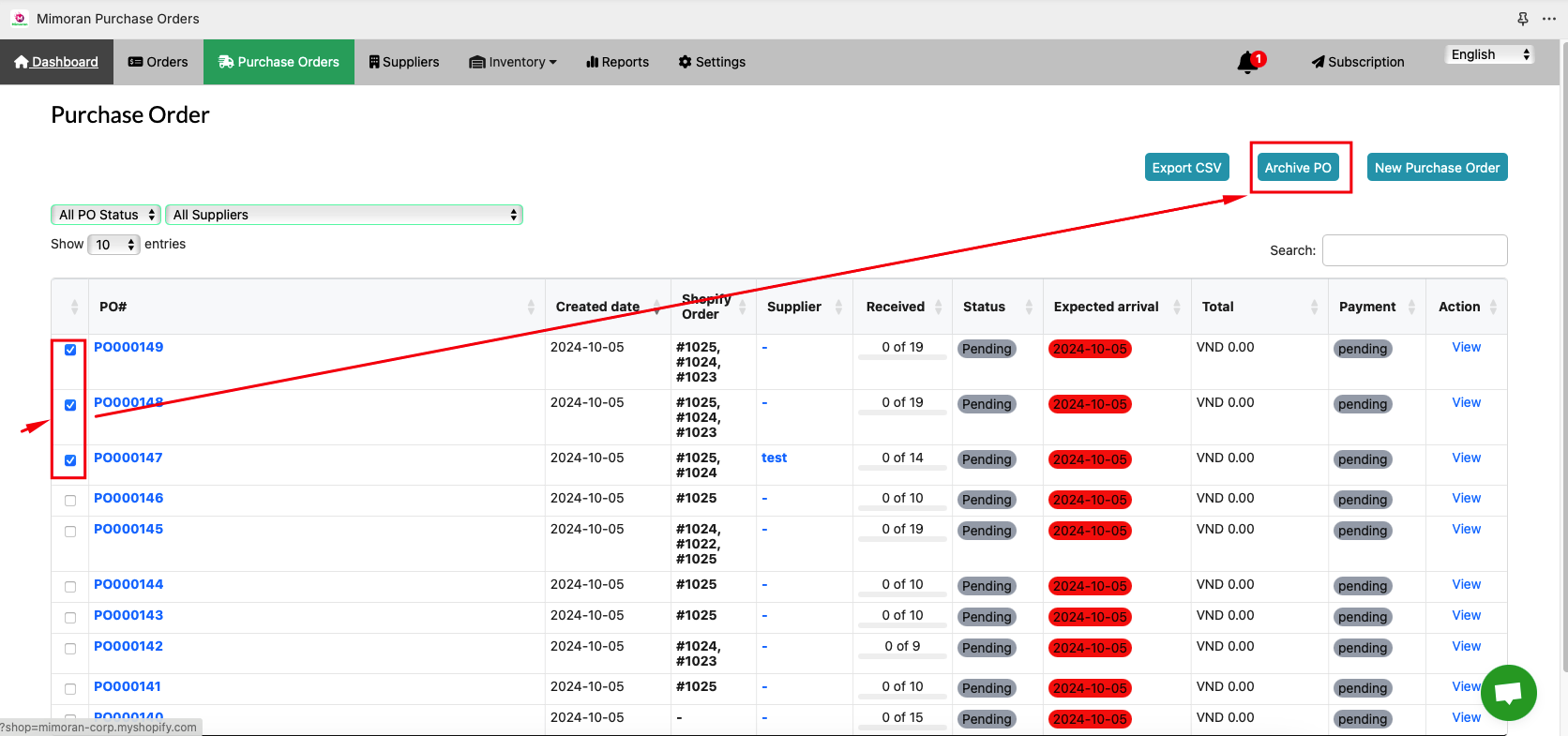The image size is (1568, 736).
Task: Open the Inventory menu
Action: pyautogui.click(x=513, y=62)
